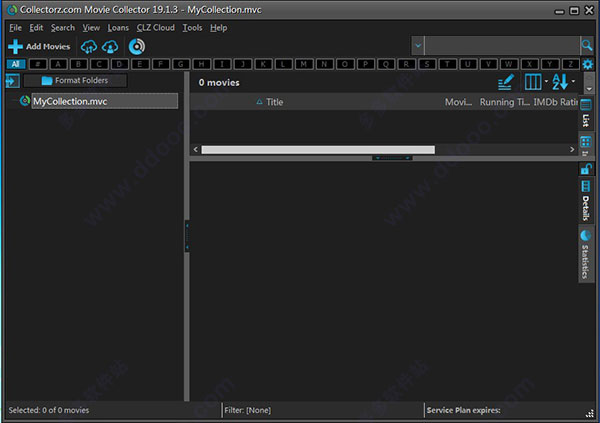
Task: Expand the view panel dropdown at top right
Action: pyautogui.click(x=589, y=88)
